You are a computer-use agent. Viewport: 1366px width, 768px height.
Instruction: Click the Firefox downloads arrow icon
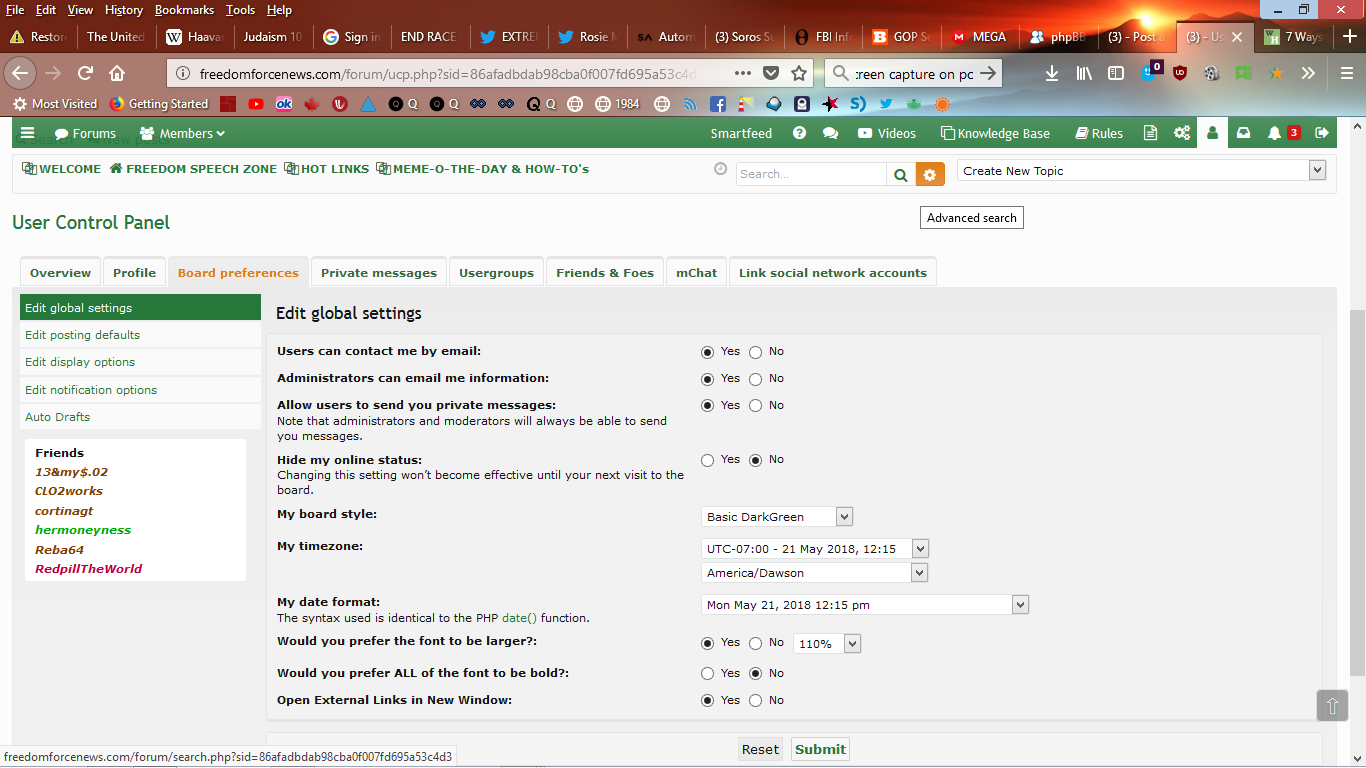[x=1052, y=73]
